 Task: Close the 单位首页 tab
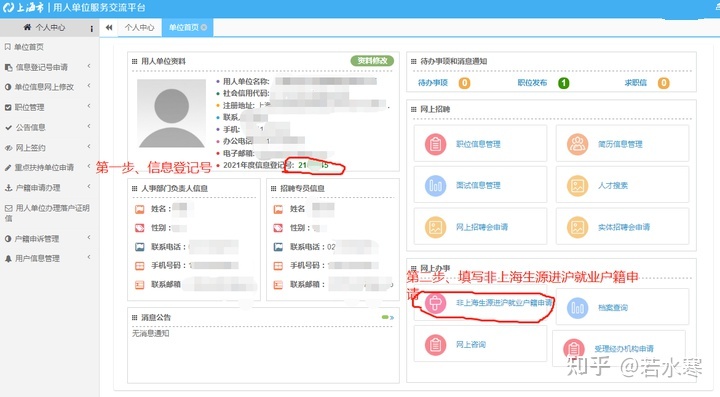pyautogui.click(x=204, y=28)
